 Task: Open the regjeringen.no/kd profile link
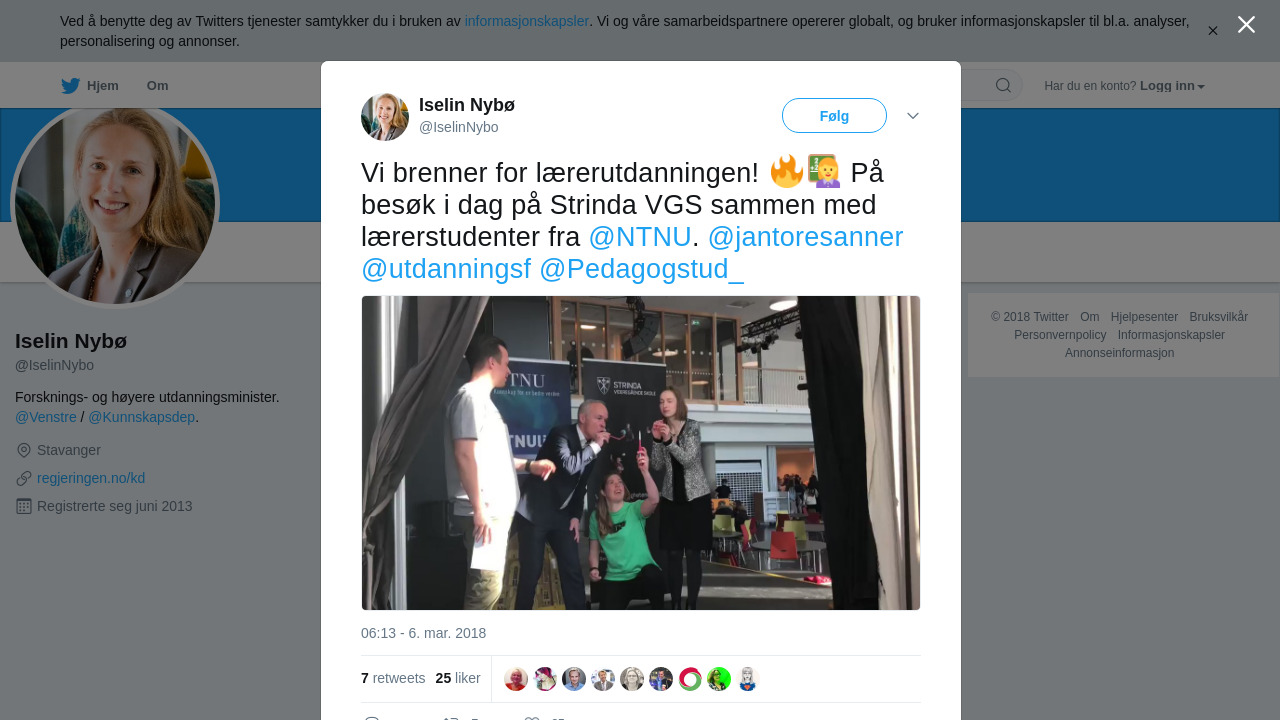[91, 478]
